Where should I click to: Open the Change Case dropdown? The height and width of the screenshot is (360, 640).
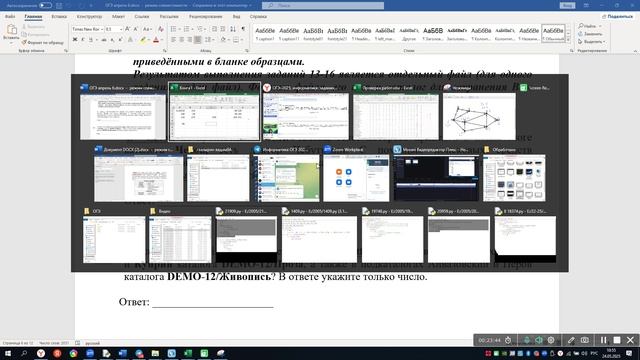(147, 29)
